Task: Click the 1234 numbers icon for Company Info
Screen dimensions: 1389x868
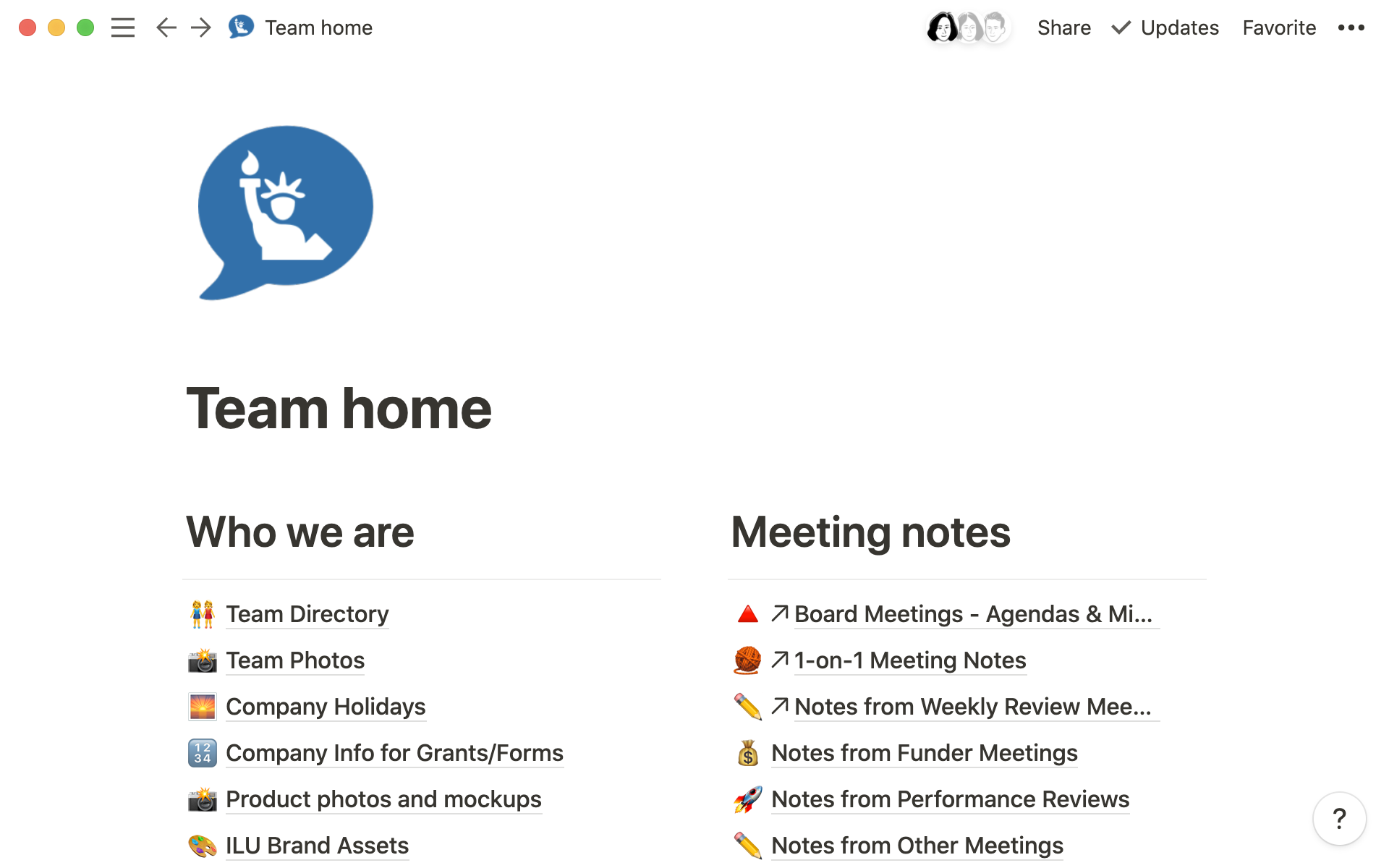Action: [x=203, y=753]
